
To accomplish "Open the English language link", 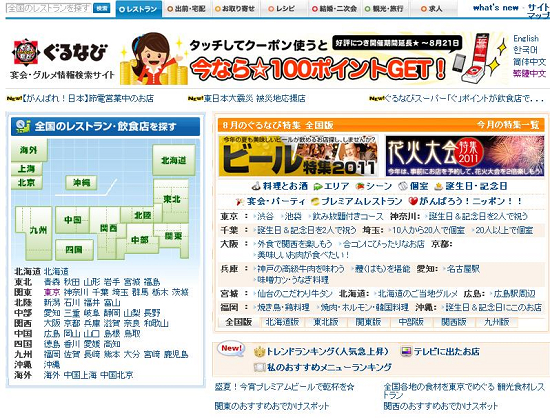I will tap(526, 38).
